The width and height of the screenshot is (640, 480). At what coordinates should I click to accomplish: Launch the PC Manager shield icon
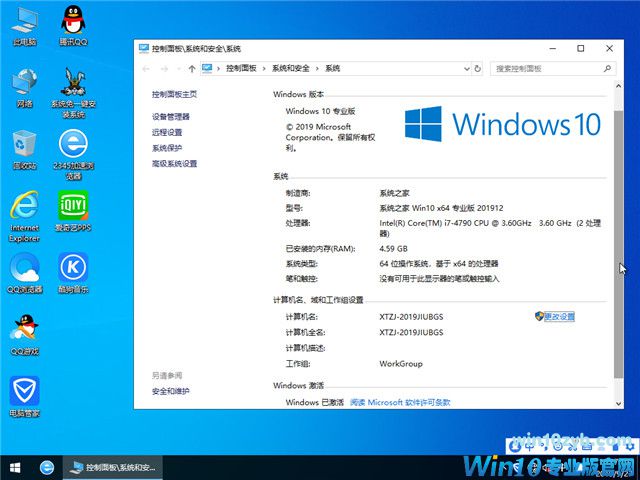[24, 397]
